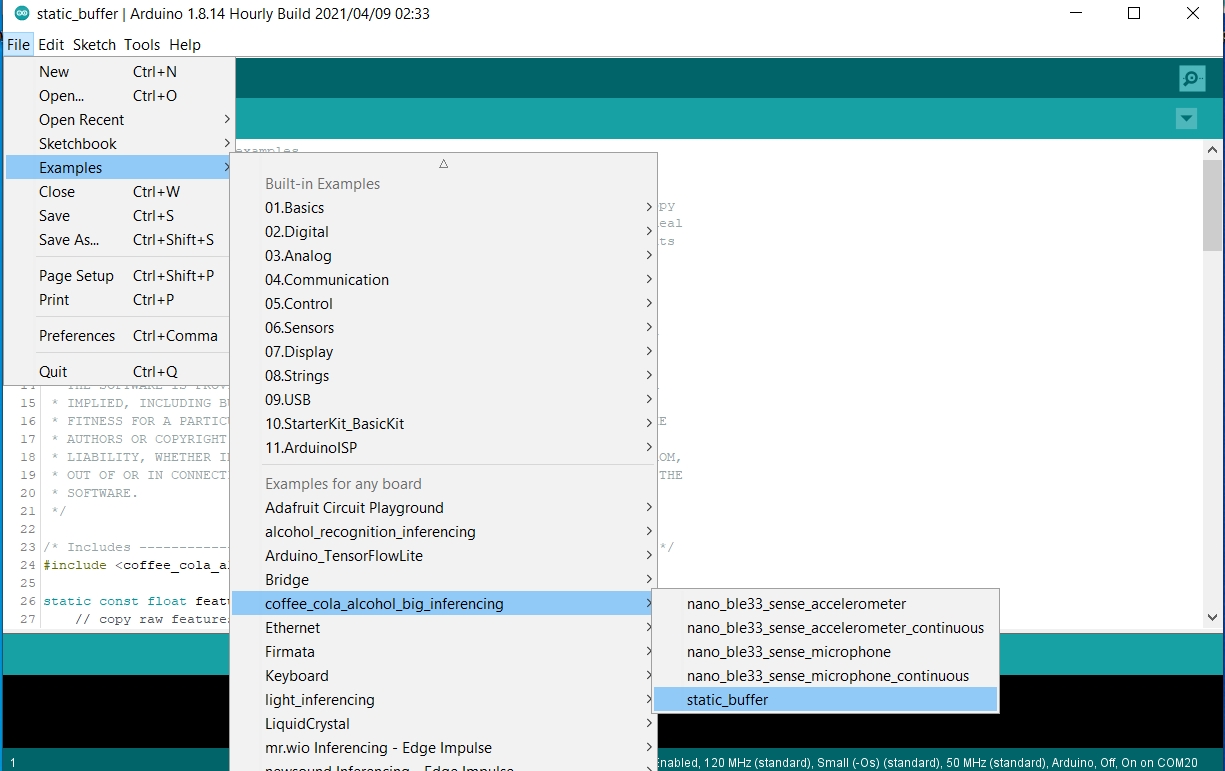Viewport: 1225px width, 771px height.
Task: Load the static_buffer example
Action: 825,700
